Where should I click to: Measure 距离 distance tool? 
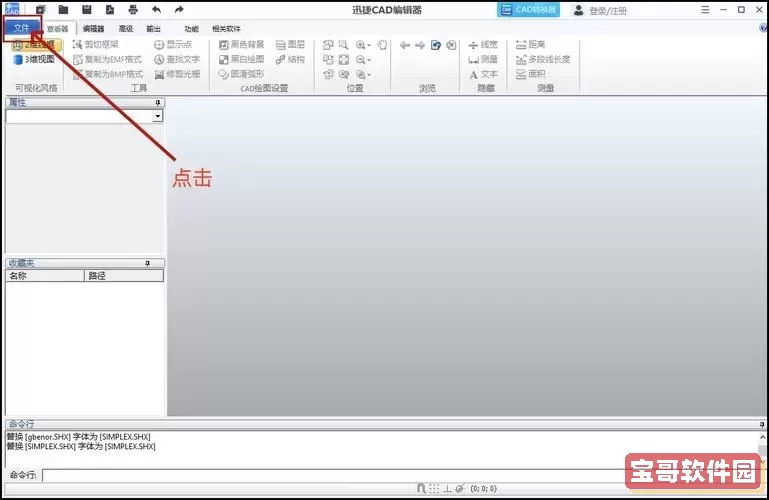click(x=531, y=45)
